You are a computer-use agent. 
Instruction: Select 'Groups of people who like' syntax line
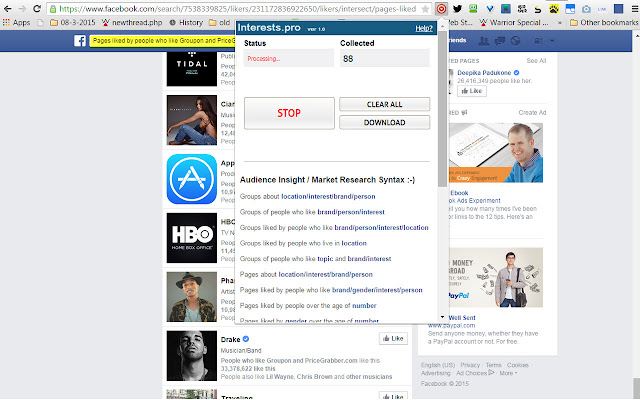(312, 212)
